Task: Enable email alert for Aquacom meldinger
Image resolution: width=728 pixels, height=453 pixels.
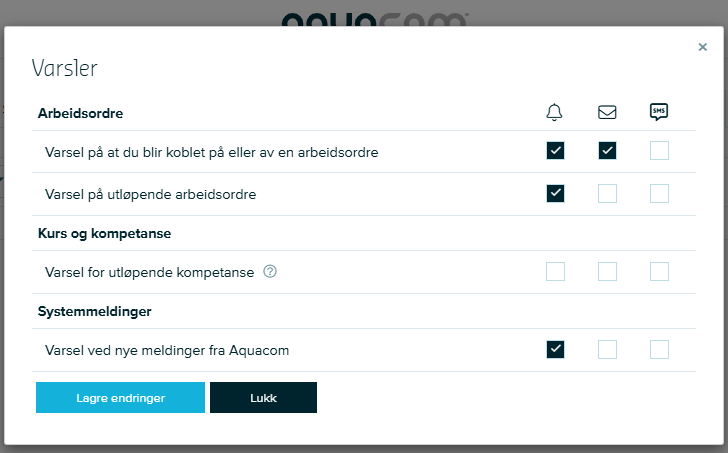Action: pos(607,349)
